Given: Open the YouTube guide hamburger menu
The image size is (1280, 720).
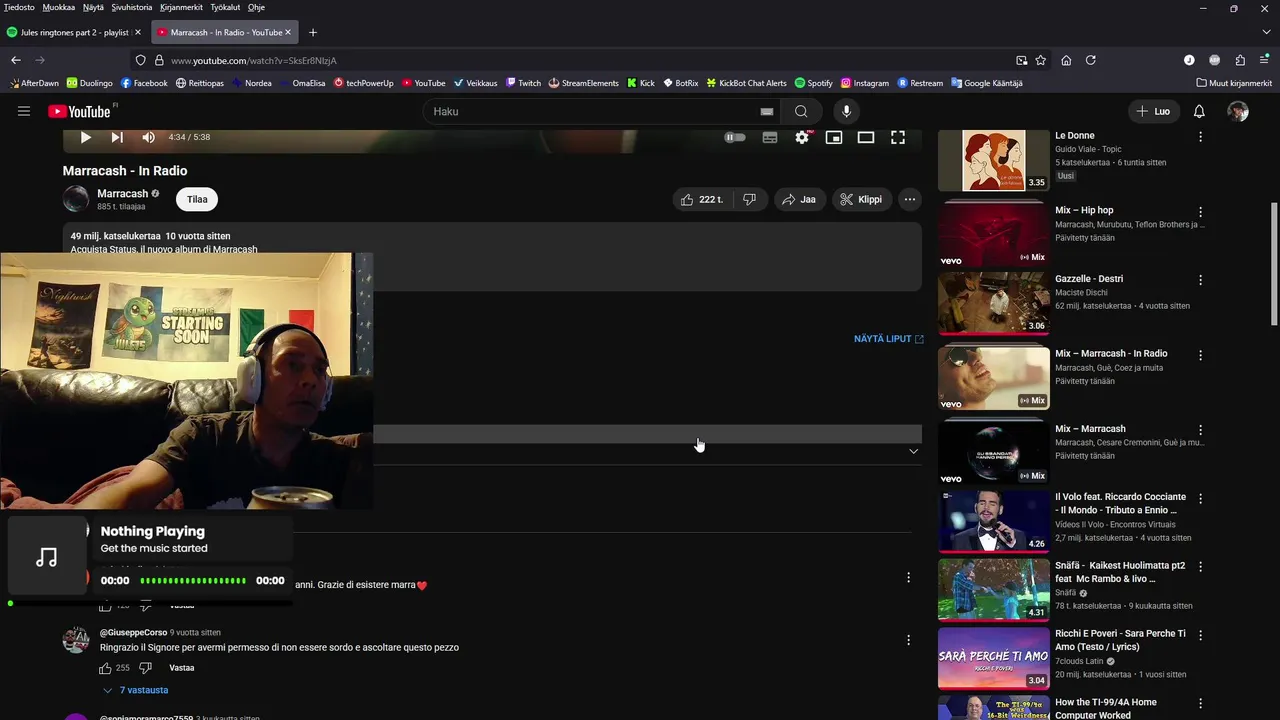Looking at the screenshot, I should click(x=24, y=111).
